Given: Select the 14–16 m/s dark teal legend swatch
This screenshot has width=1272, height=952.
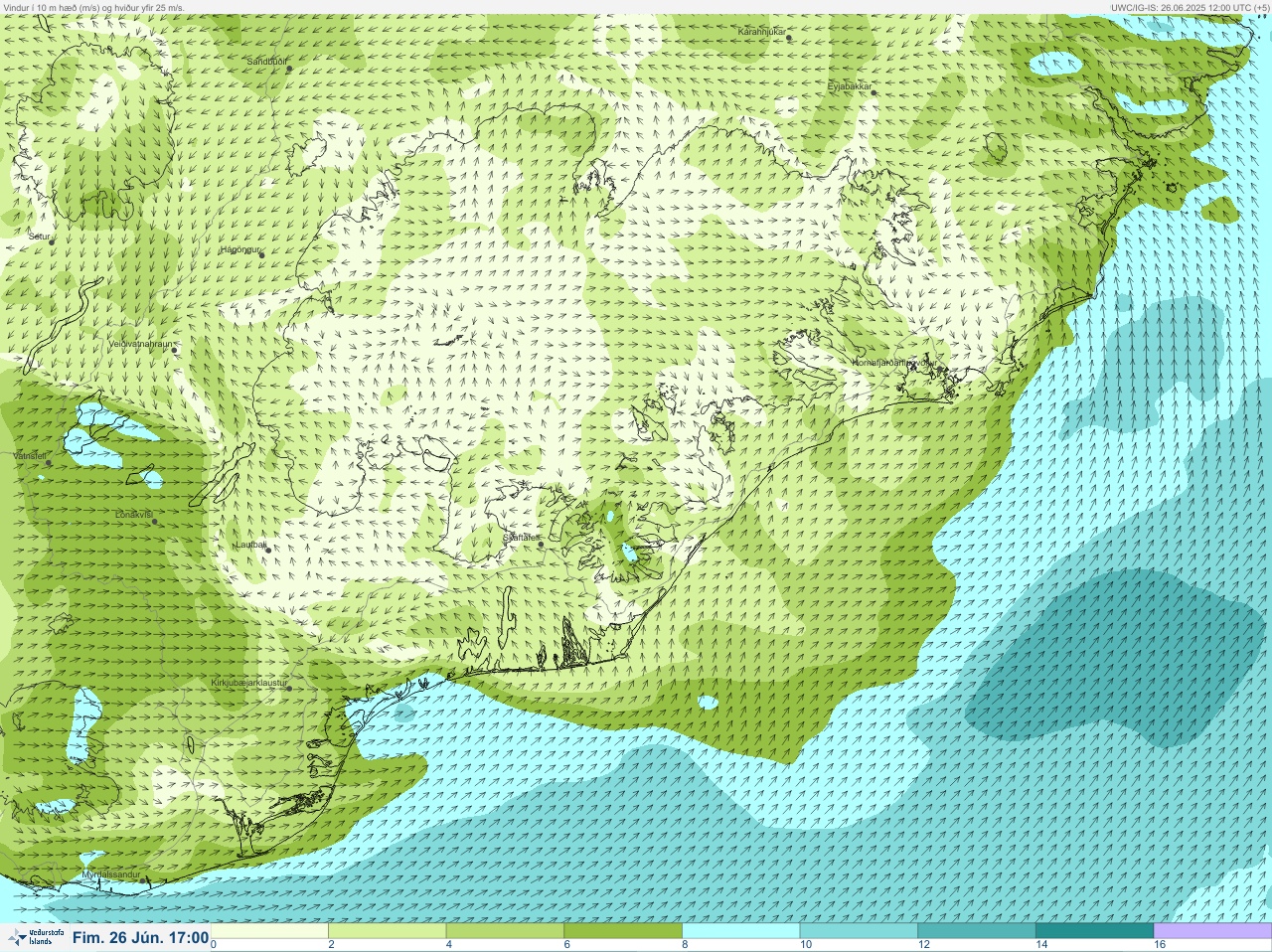Looking at the screenshot, I should pyautogui.click(x=1094, y=931).
